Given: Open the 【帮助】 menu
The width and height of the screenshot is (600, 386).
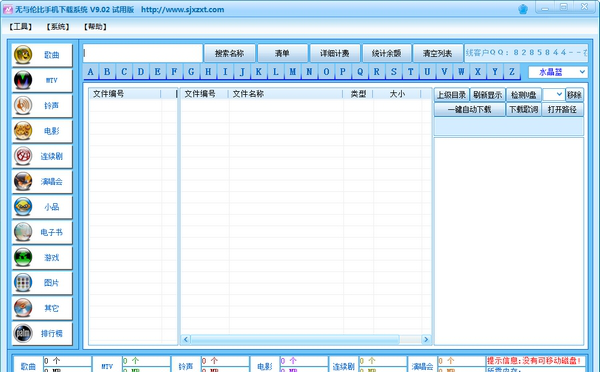Looking at the screenshot, I should (95, 26).
